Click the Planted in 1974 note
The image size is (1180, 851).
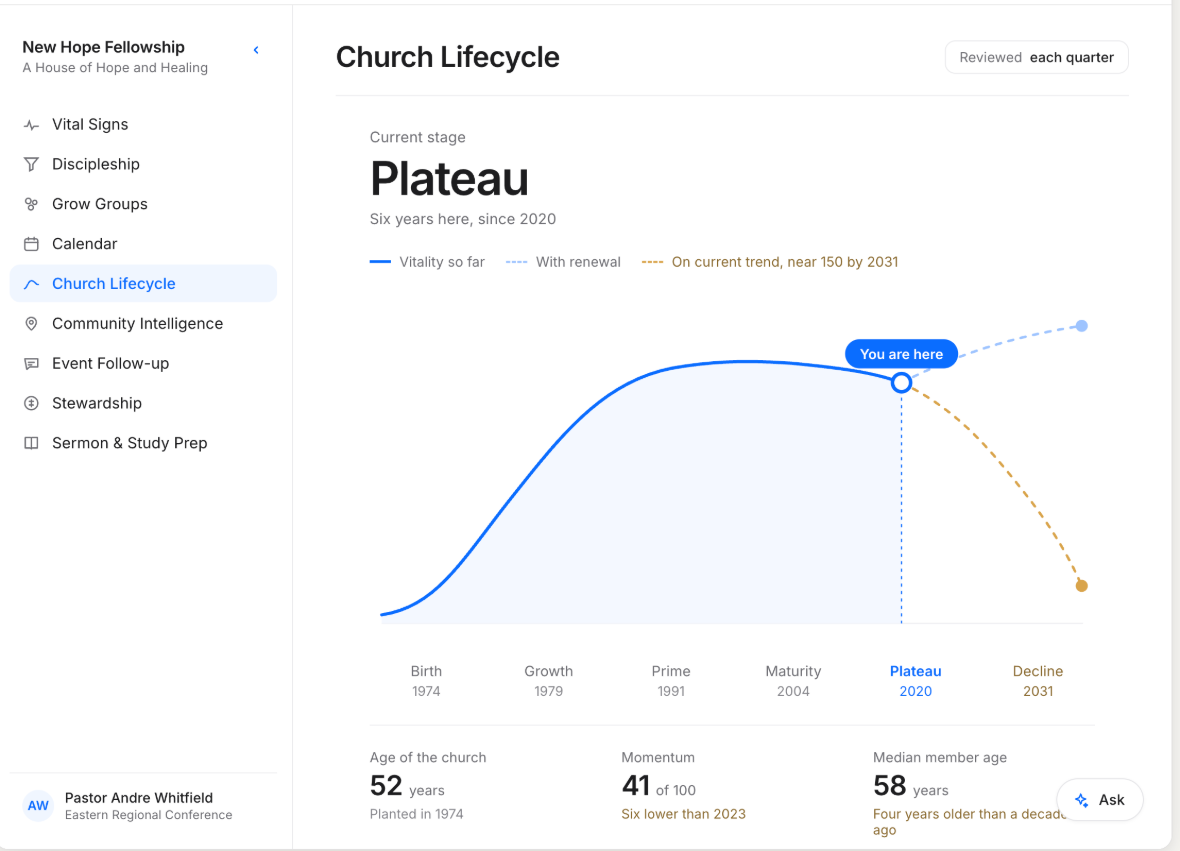[416, 814]
